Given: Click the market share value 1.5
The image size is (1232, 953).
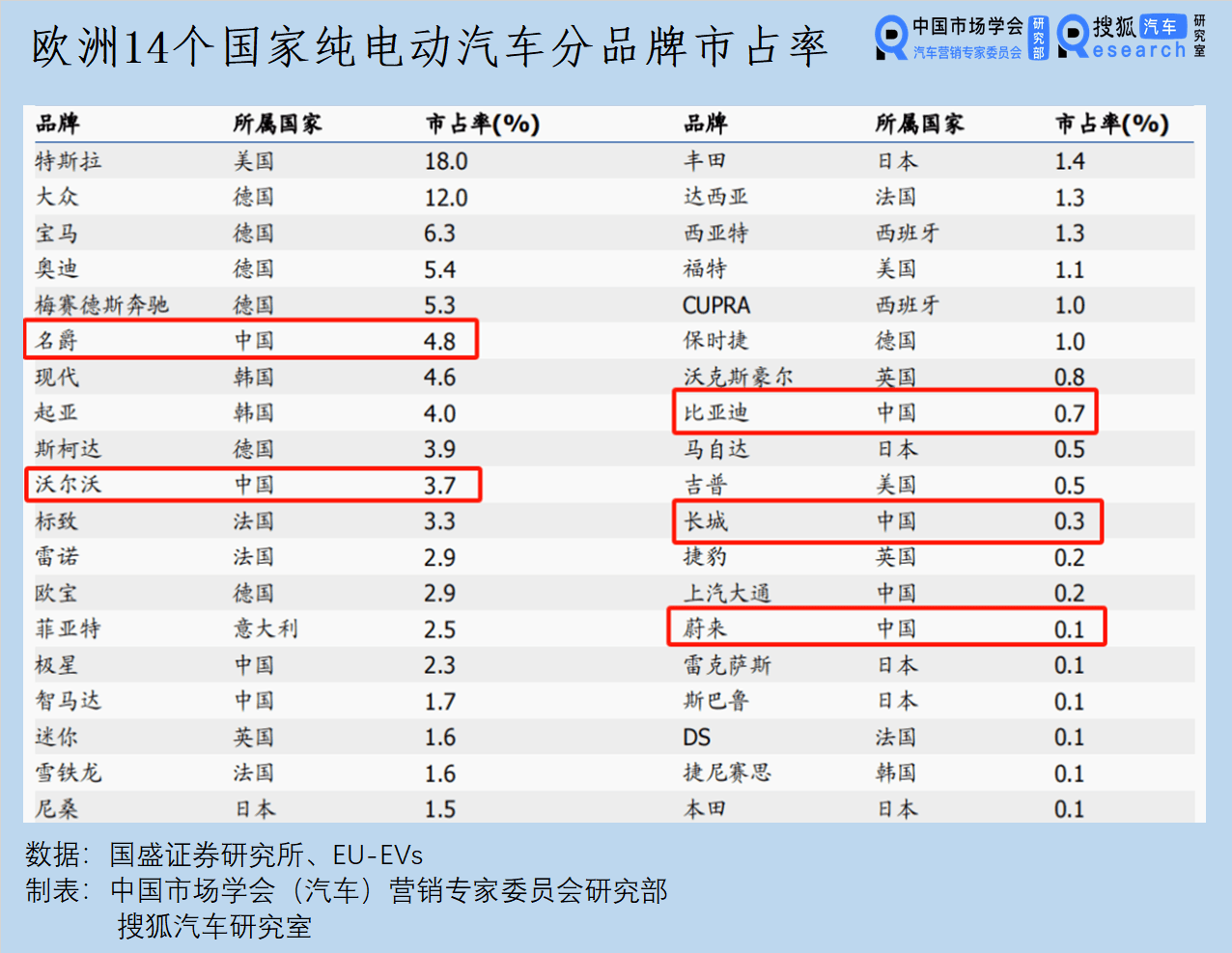Looking at the screenshot, I should click(x=439, y=809).
